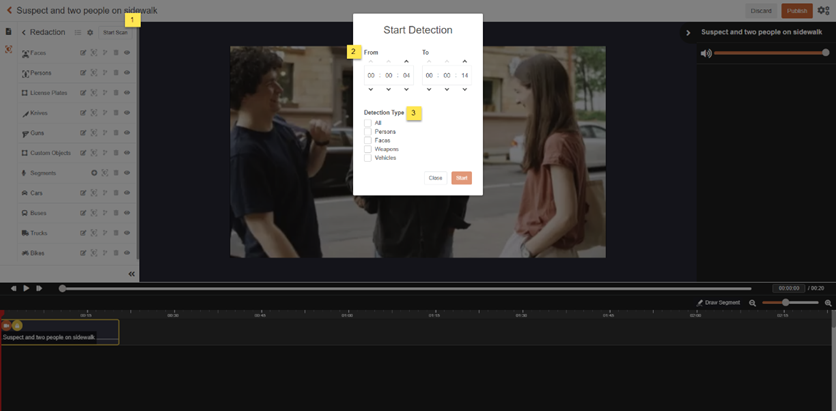Tick the Weapons detection checkbox
The height and width of the screenshot is (411, 836).
tap(368, 149)
